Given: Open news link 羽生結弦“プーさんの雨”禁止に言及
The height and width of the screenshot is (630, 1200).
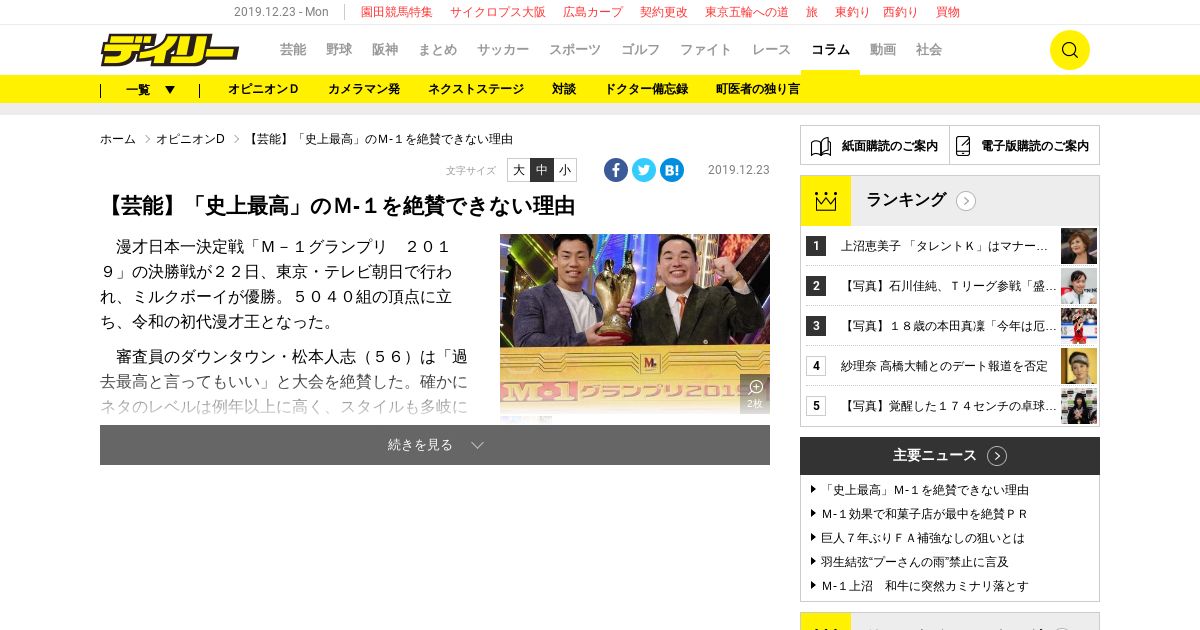Looking at the screenshot, I should (915, 562).
